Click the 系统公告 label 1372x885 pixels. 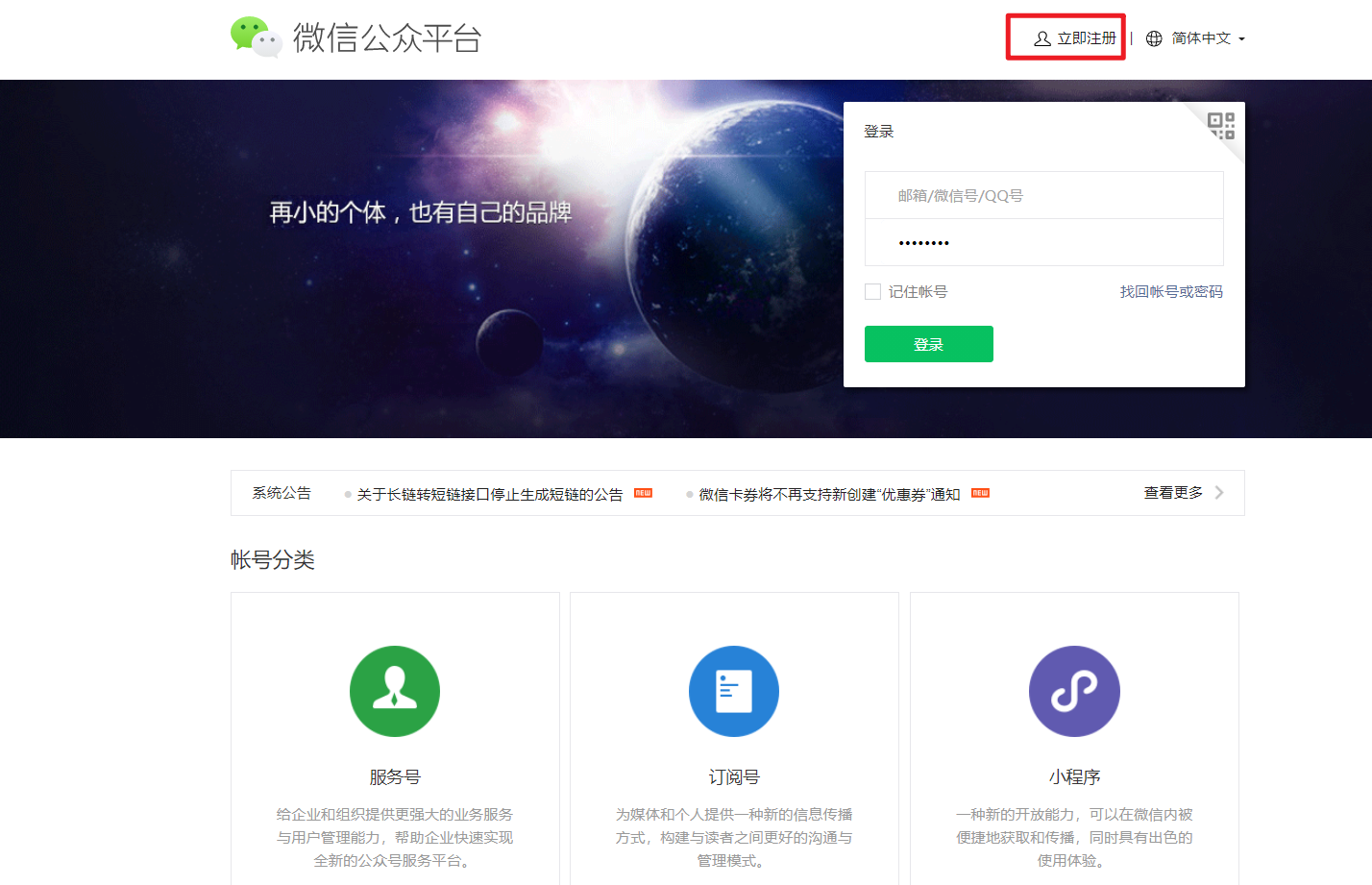(x=282, y=493)
